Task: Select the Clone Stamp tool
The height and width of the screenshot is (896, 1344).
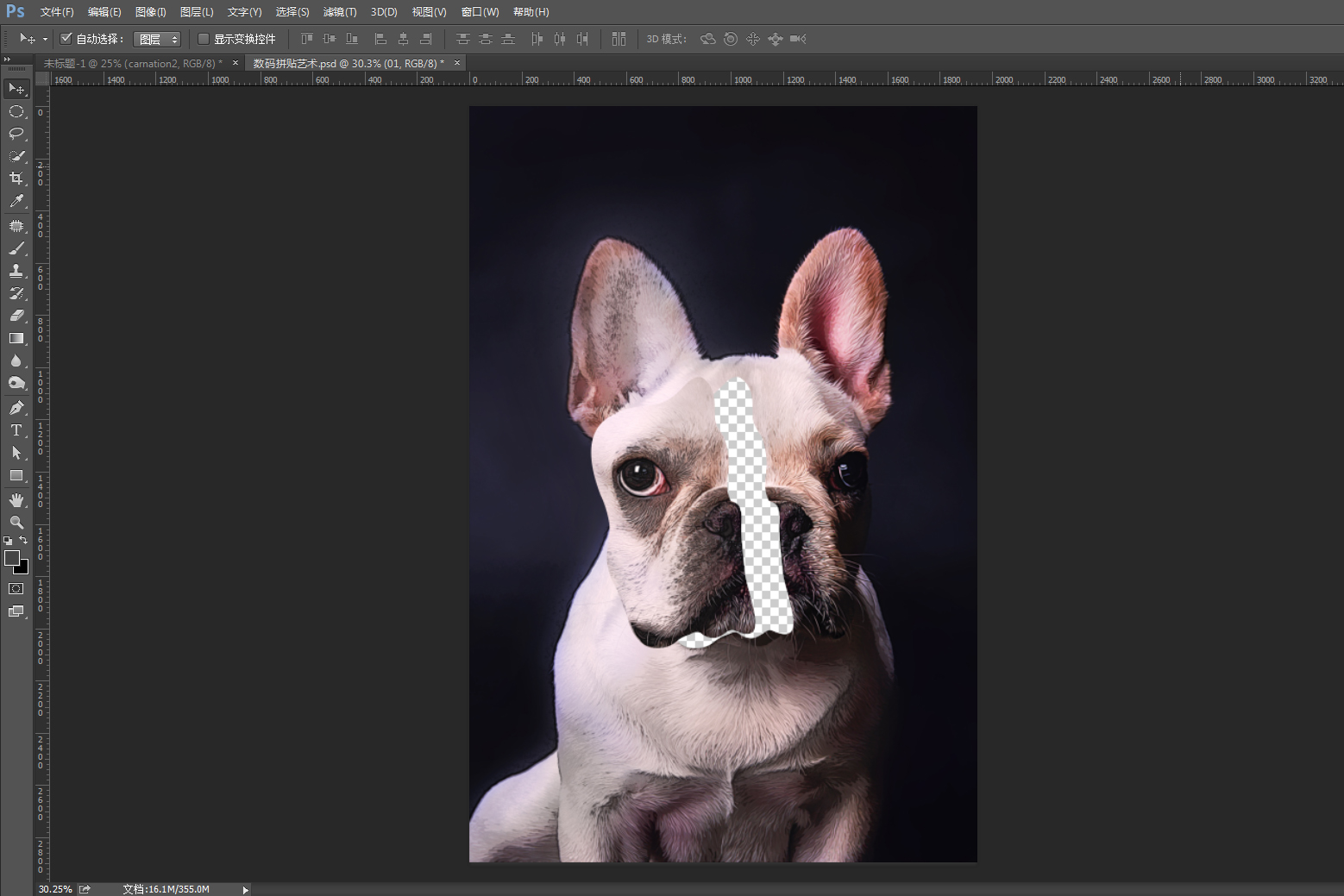Action: 16,271
